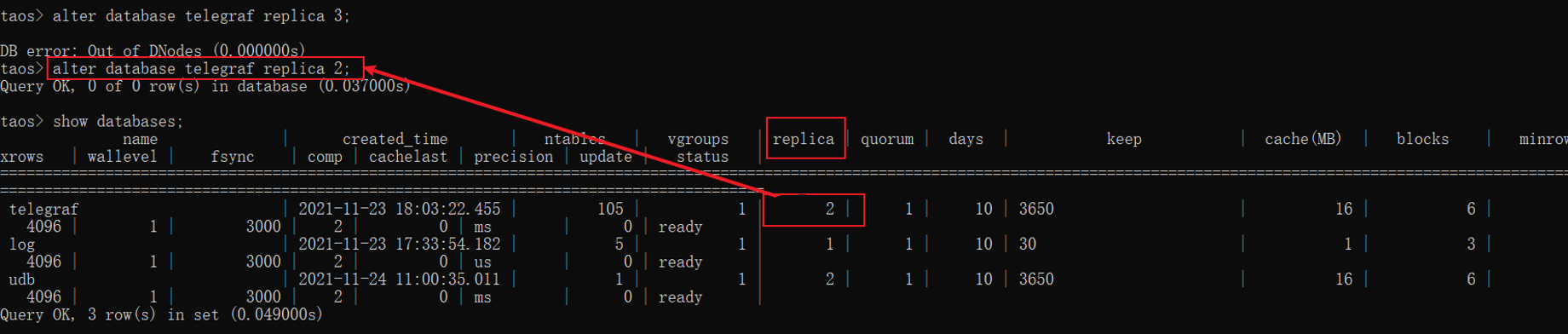The height and width of the screenshot is (334, 1568).
Task: Click the 'ready' status under telegraf
Action: pyautogui.click(x=680, y=227)
